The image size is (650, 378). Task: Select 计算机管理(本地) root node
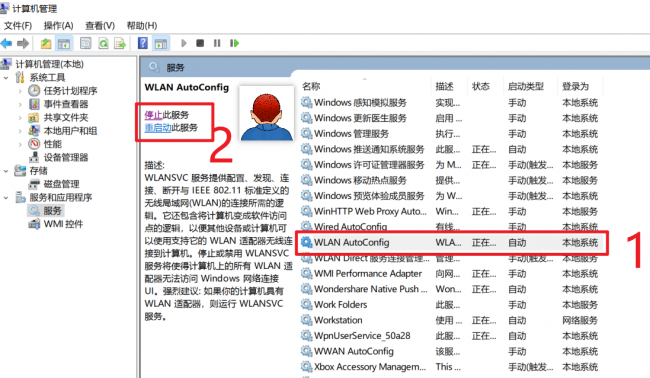pyautogui.click(x=49, y=64)
